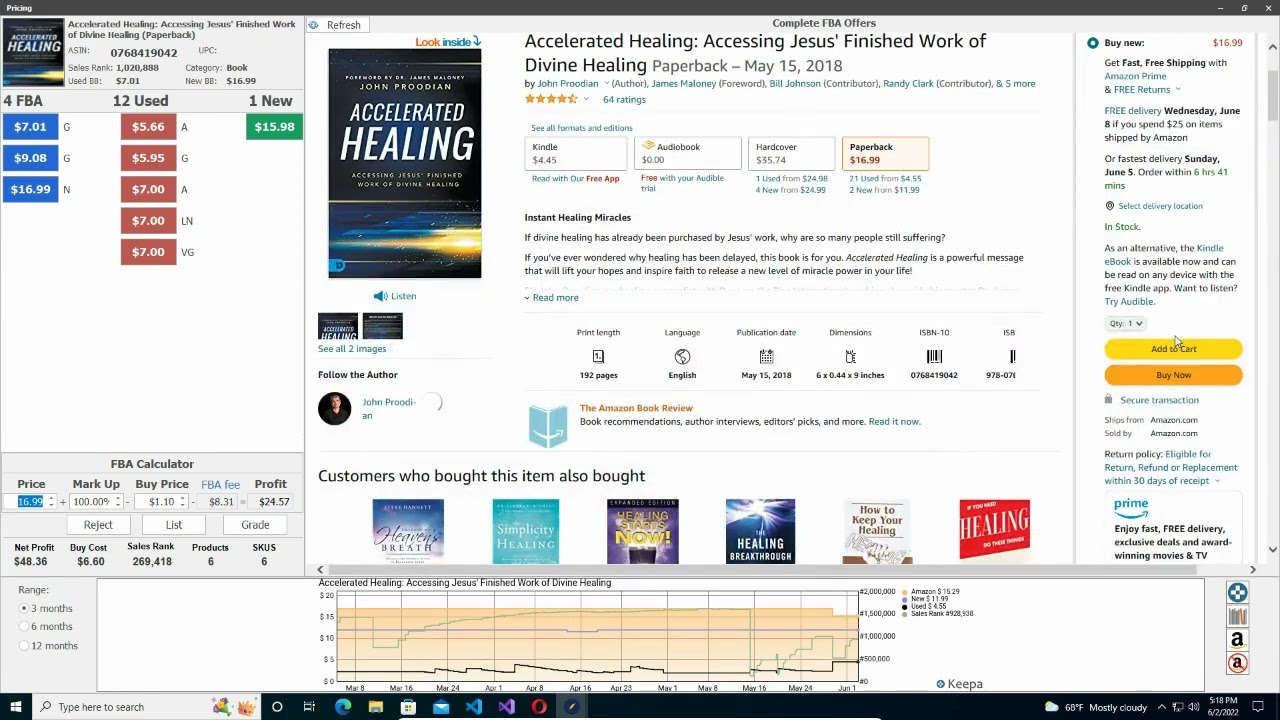The width and height of the screenshot is (1280, 720).
Task: Open See all 2 images link
Action: 352,349
